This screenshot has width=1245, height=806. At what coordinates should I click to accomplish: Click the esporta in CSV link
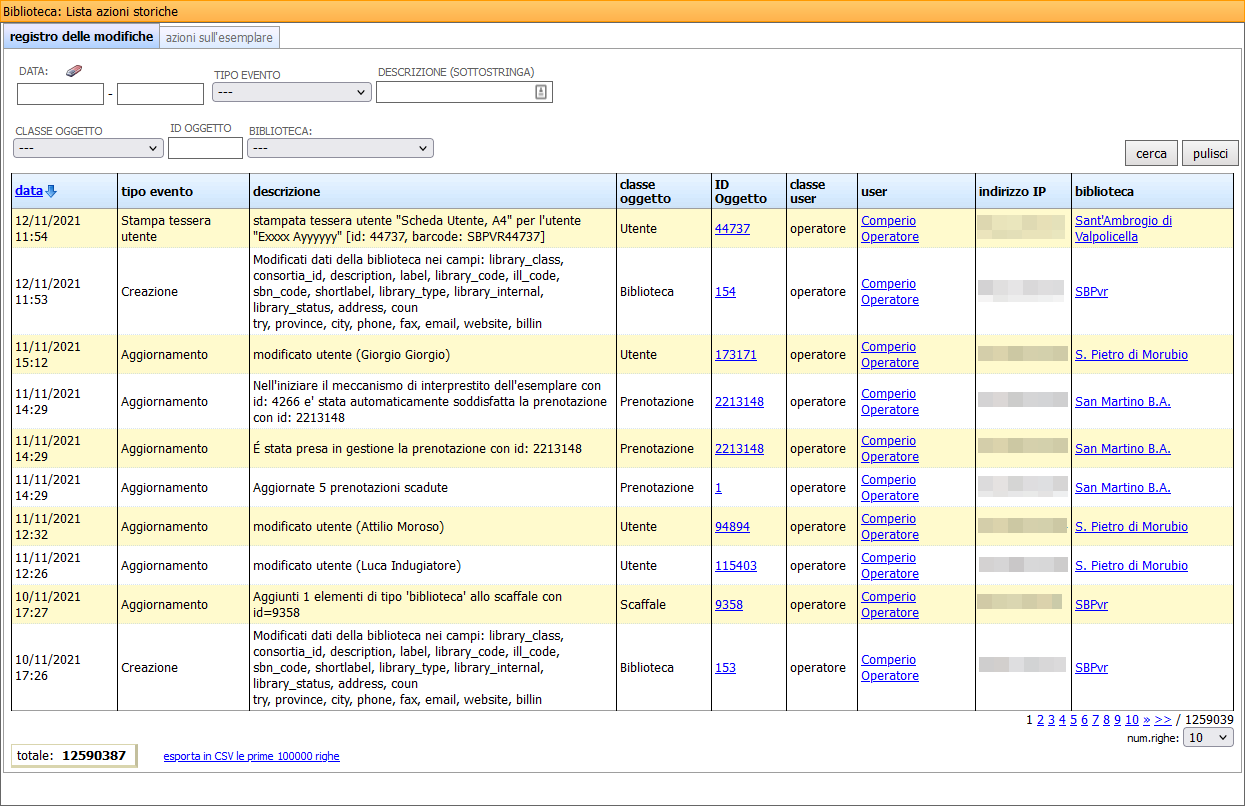pos(251,756)
